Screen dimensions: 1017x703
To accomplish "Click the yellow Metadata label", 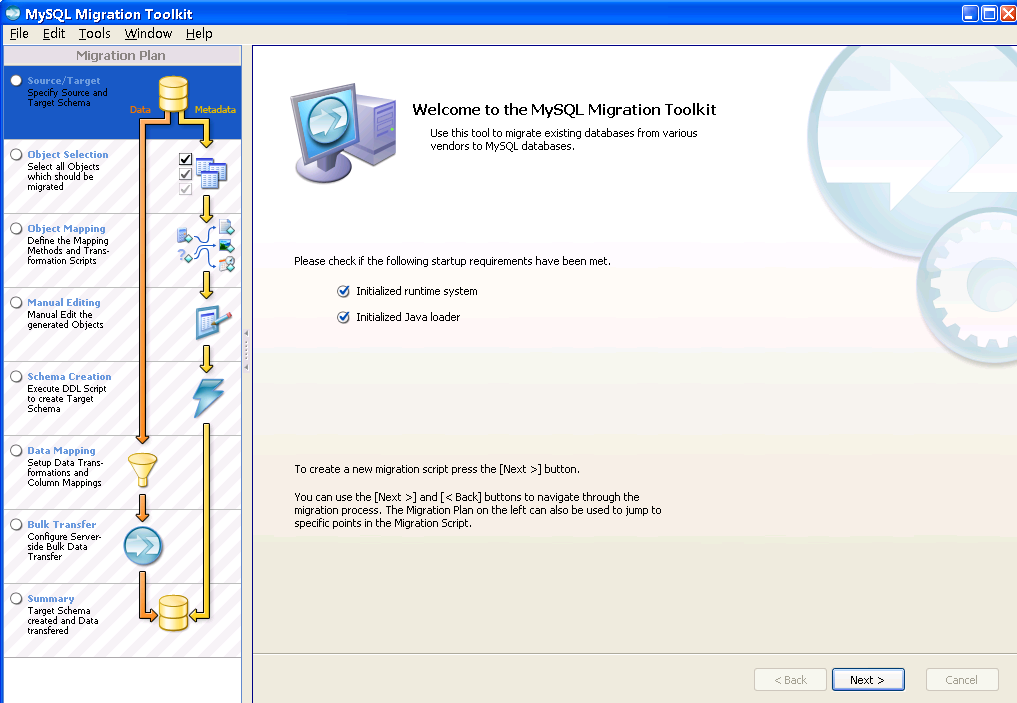I will pyautogui.click(x=215, y=110).
